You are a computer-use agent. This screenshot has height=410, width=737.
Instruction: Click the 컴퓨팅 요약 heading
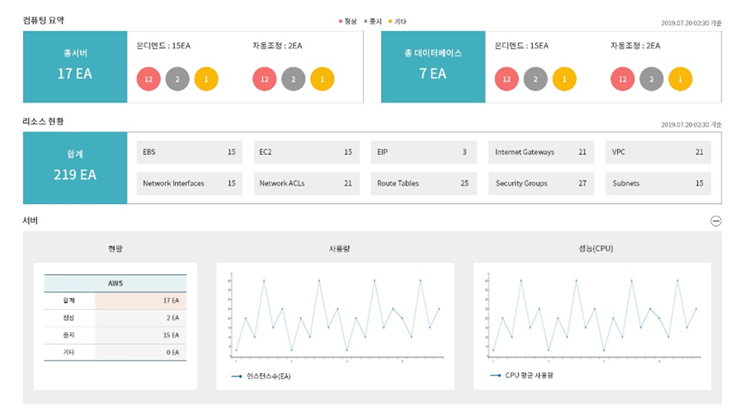click(x=43, y=20)
